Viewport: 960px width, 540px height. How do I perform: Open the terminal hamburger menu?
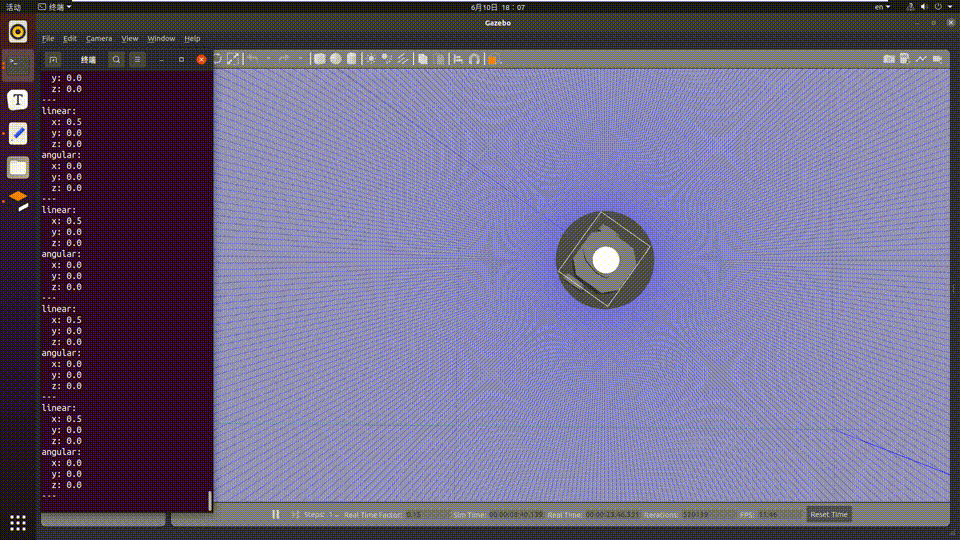click(137, 59)
